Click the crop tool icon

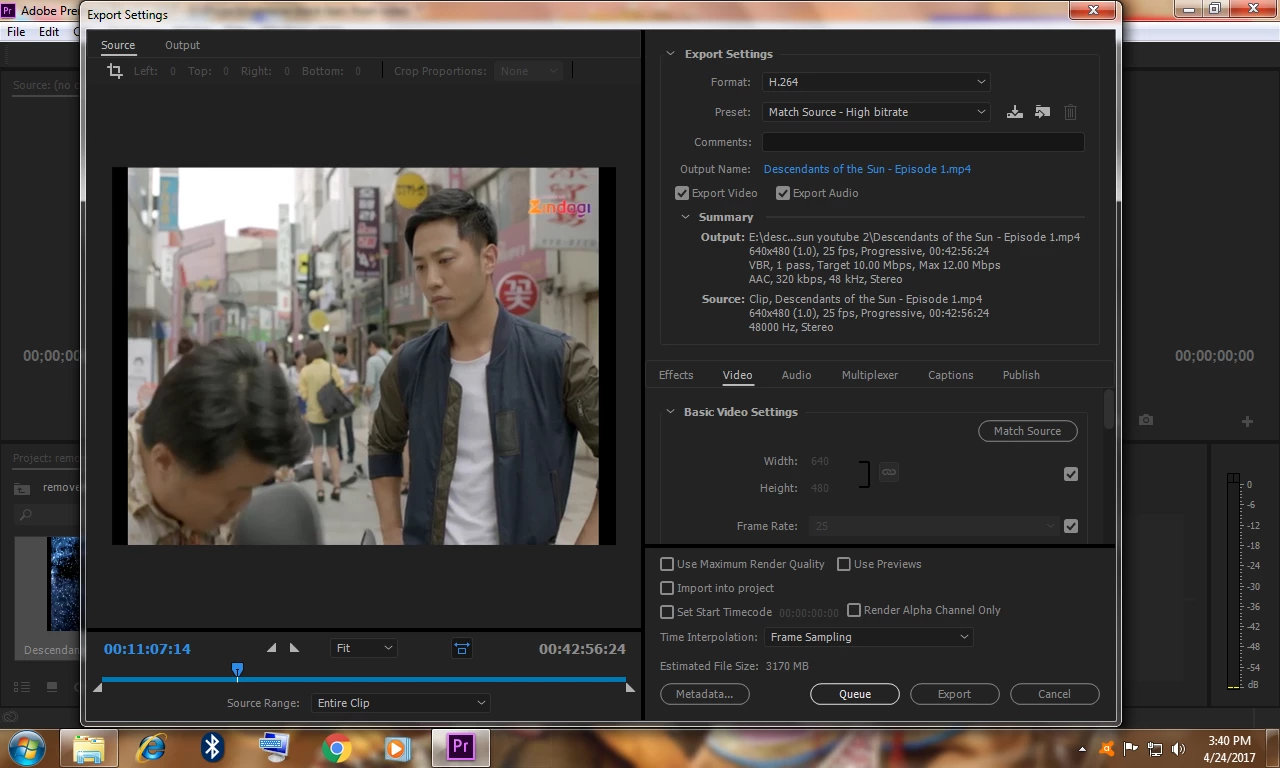click(115, 71)
